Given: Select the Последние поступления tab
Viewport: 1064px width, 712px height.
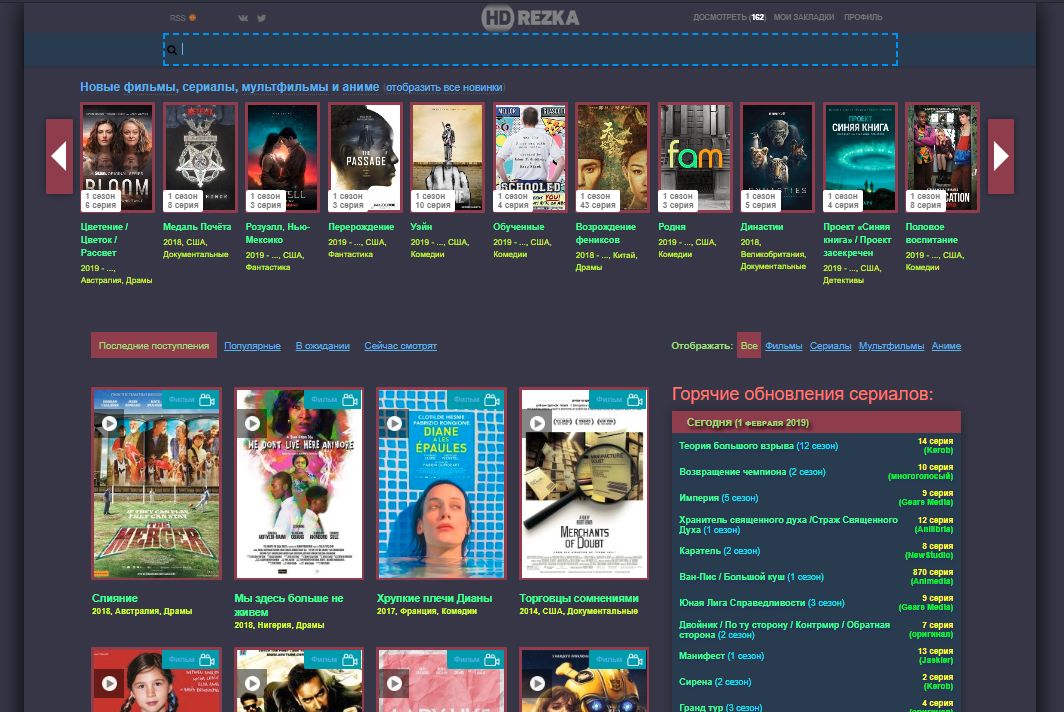Looking at the screenshot, I should [x=154, y=345].
